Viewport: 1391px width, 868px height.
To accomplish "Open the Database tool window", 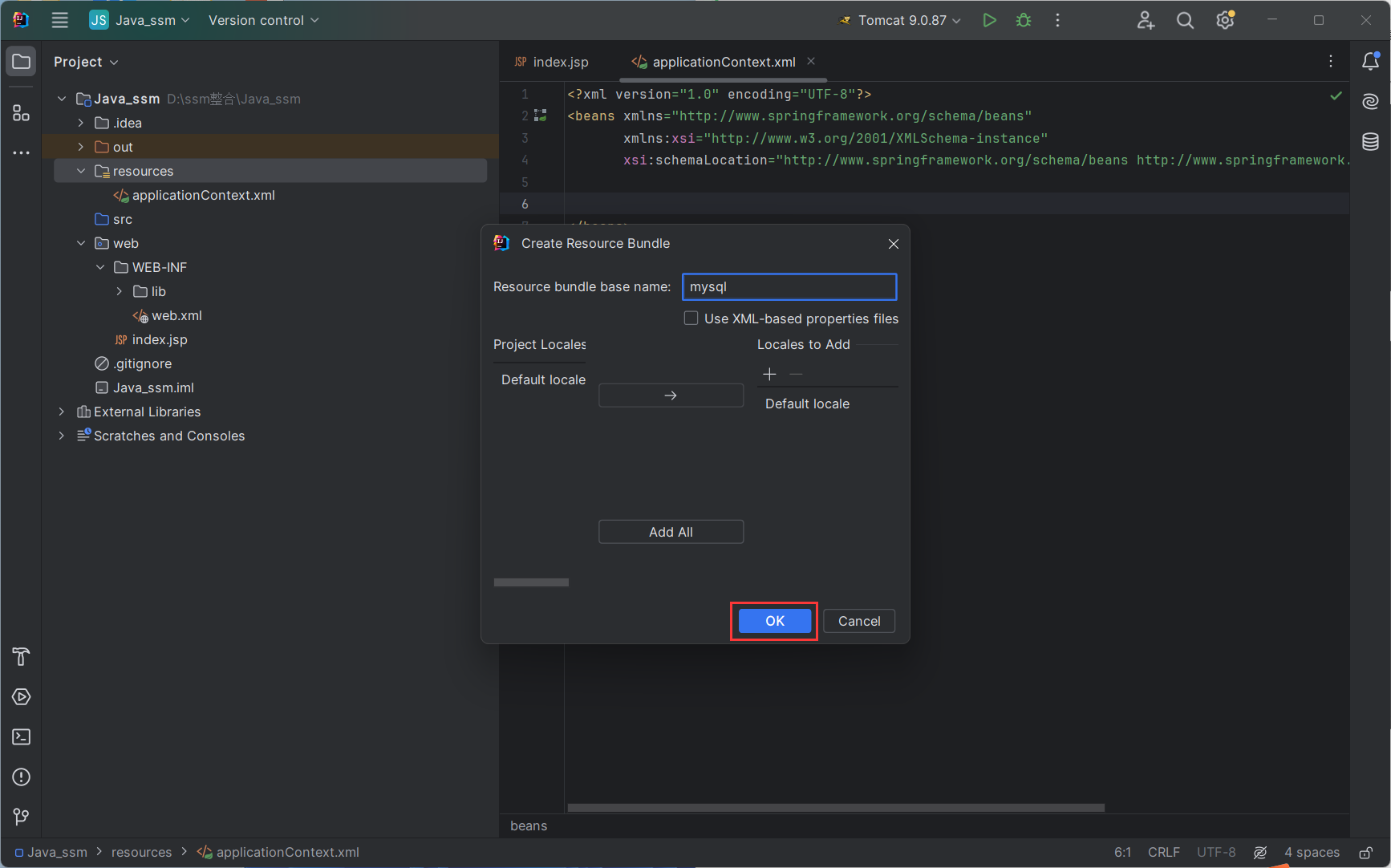I will point(1370,142).
